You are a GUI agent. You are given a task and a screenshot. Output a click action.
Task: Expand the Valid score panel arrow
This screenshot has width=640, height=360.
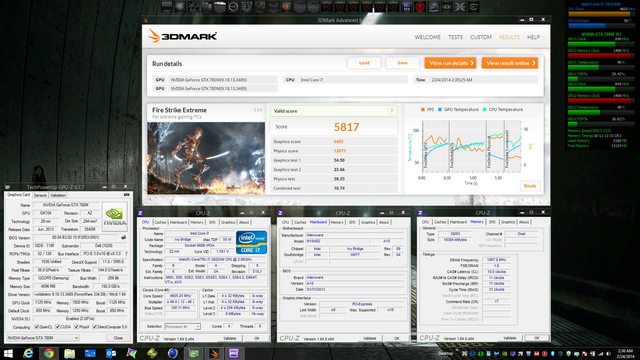(x=392, y=111)
